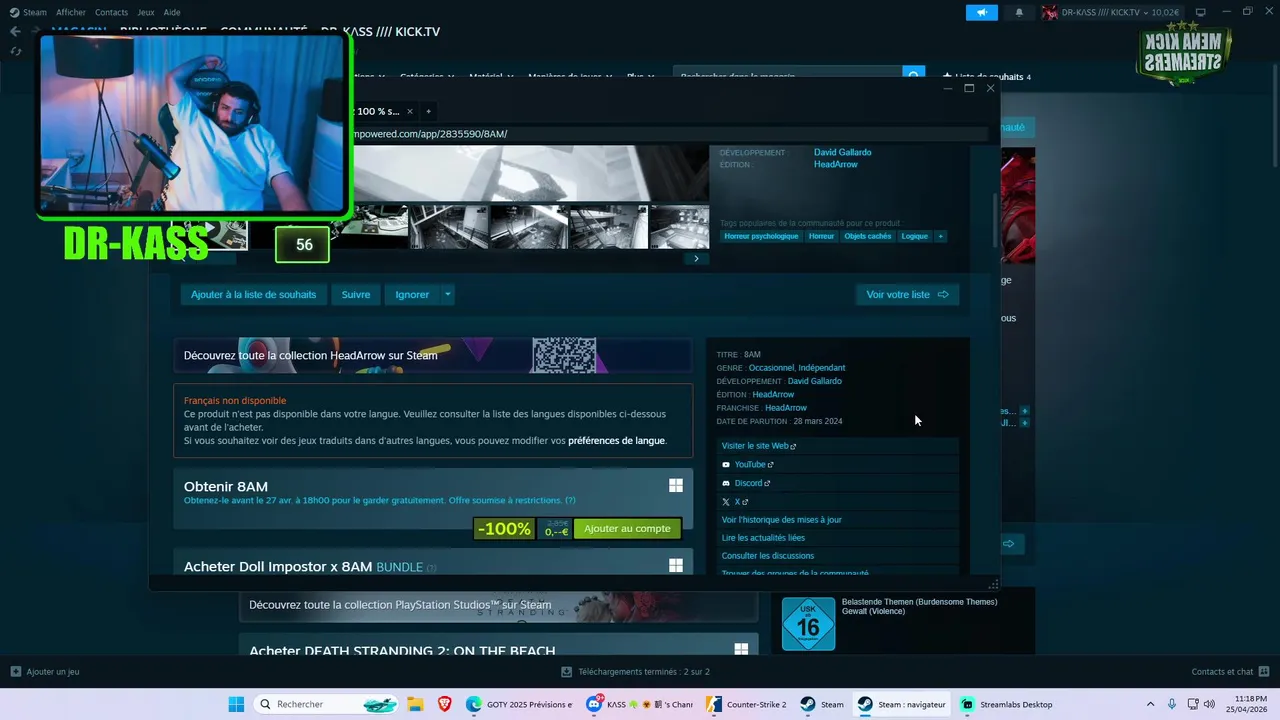Click Ajouter au compte for 8AM
1280x720 pixels.
point(627,528)
